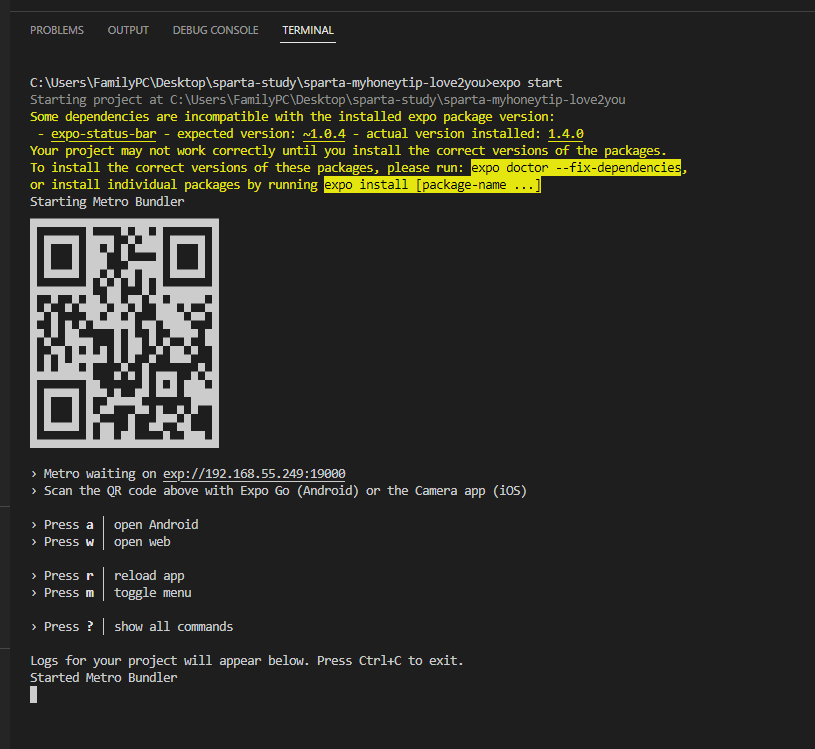Click the 'expo start' command text
This screenshot has width=815, height=749.
point(527,83)
